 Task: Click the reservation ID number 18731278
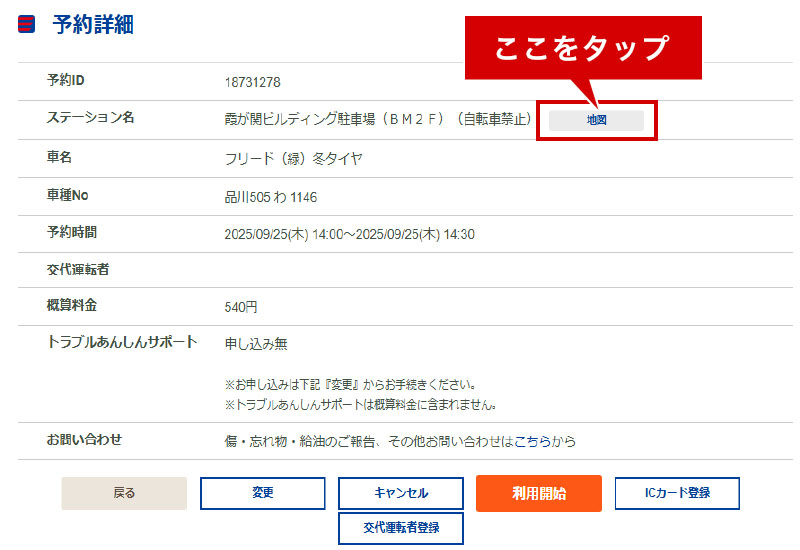click(252, 81)
